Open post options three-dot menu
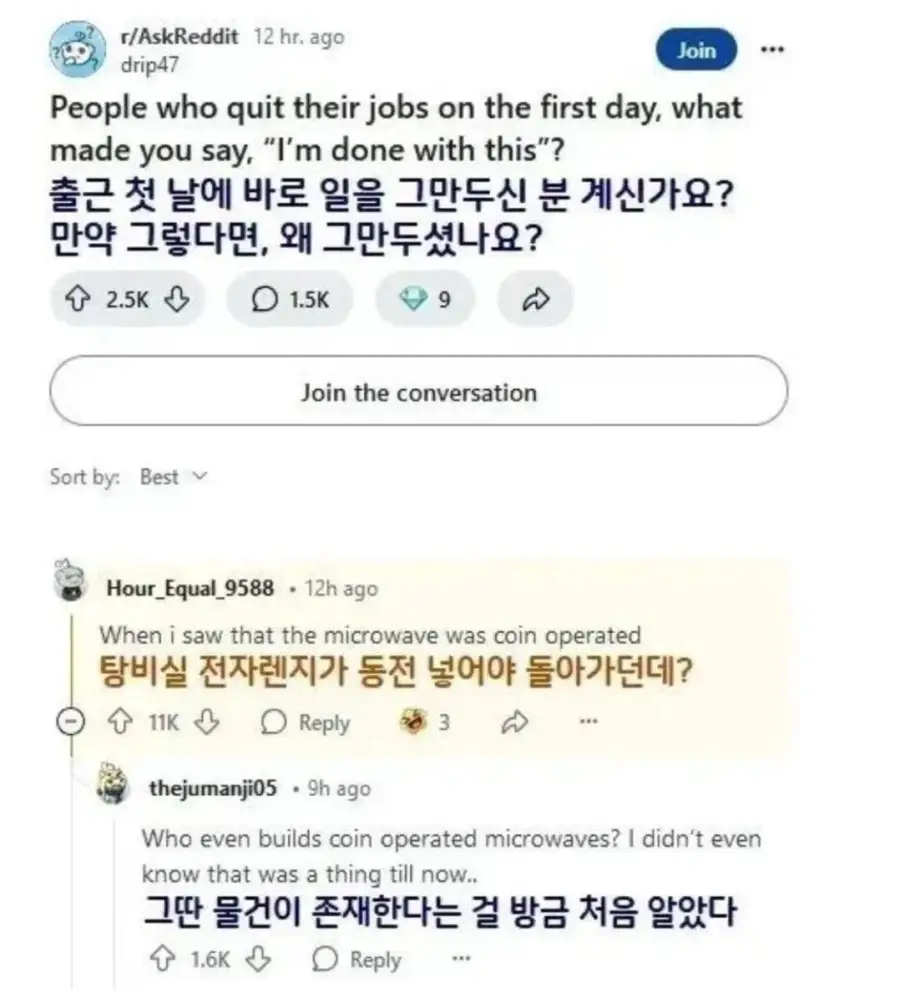Image resolution: width=900 pixels, height=1003 pixels. click(772, 49)
